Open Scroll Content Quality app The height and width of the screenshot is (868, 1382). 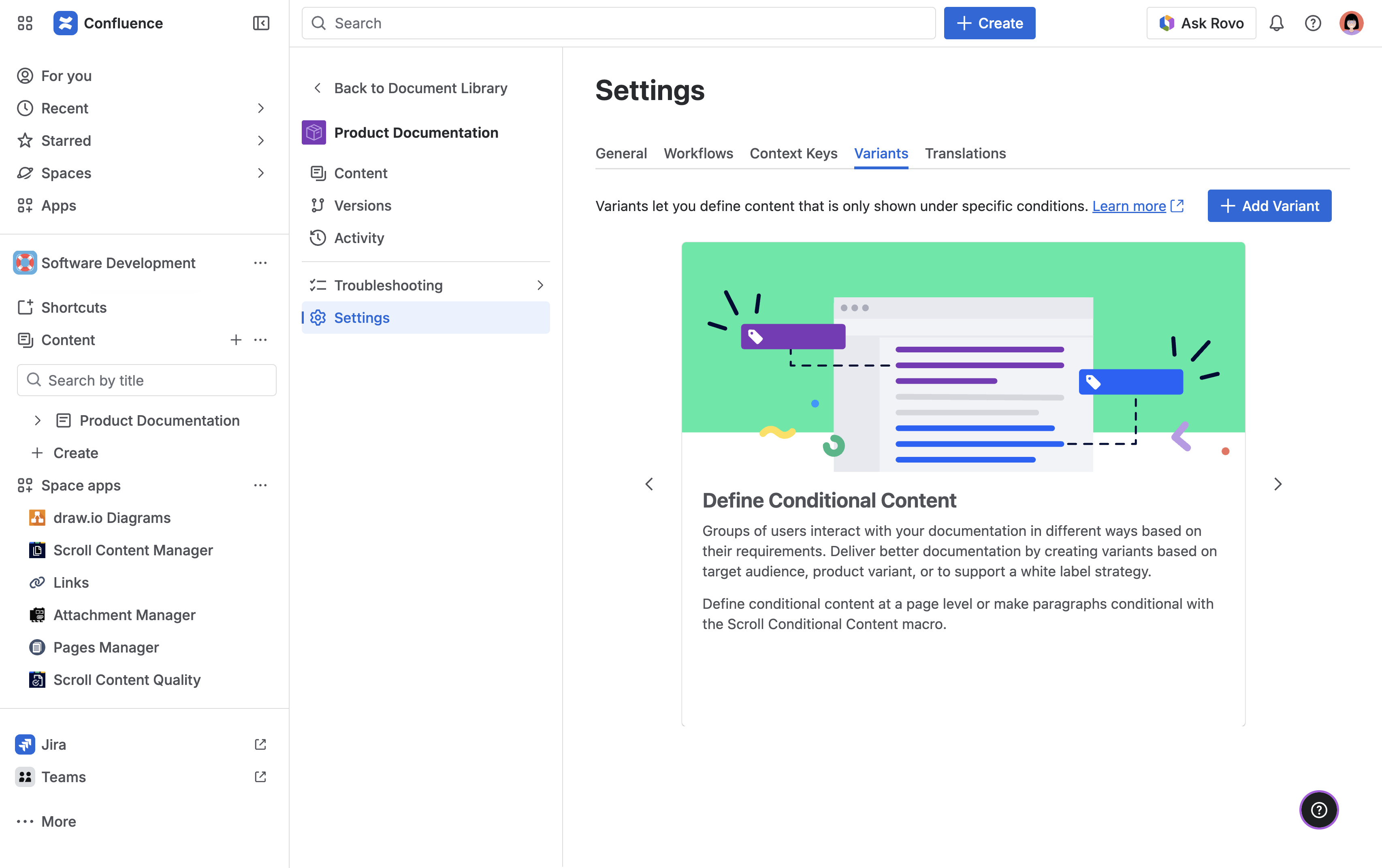127,679
